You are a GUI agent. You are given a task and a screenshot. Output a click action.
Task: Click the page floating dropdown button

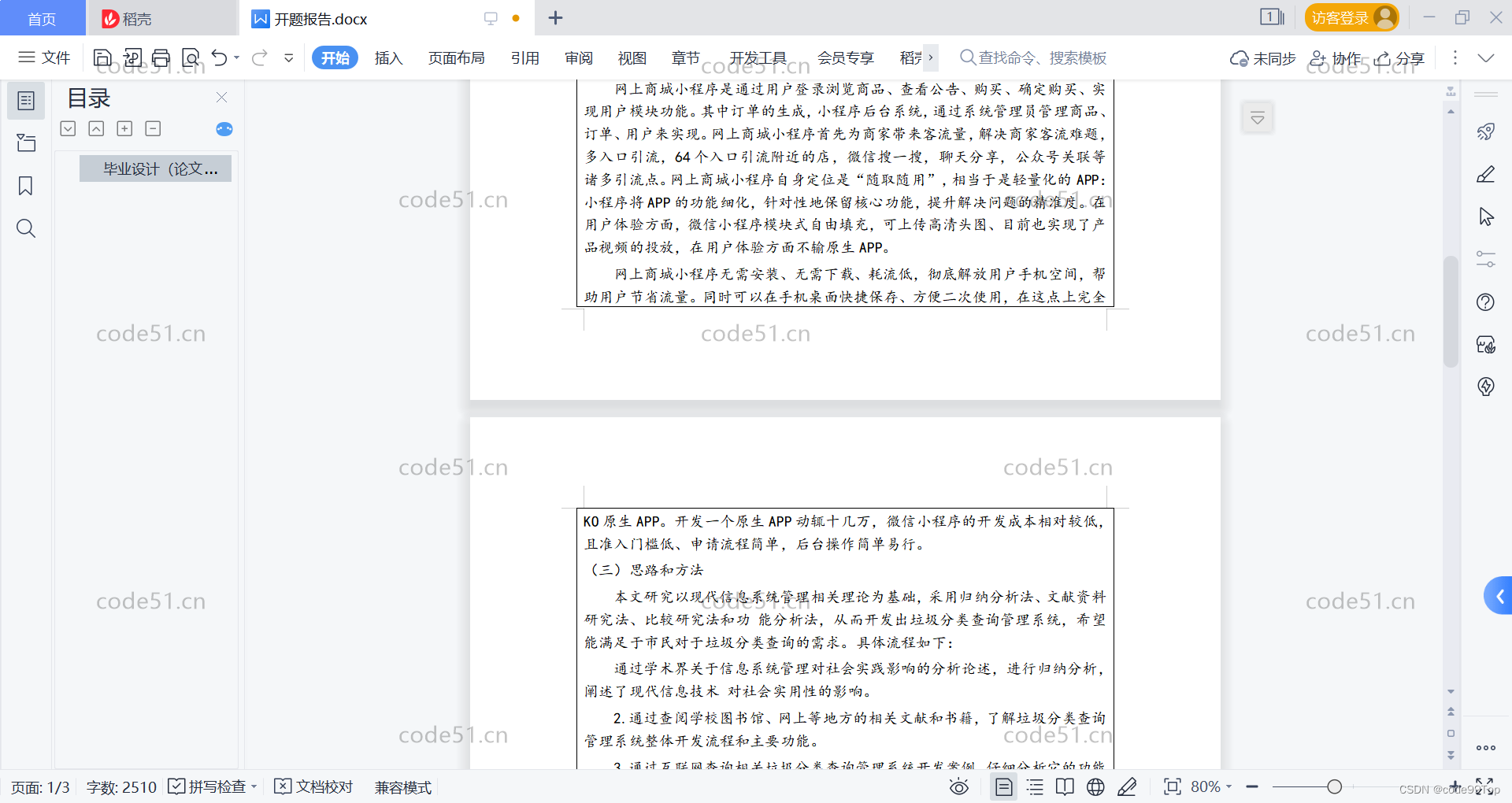click(x=1258, y=118)
